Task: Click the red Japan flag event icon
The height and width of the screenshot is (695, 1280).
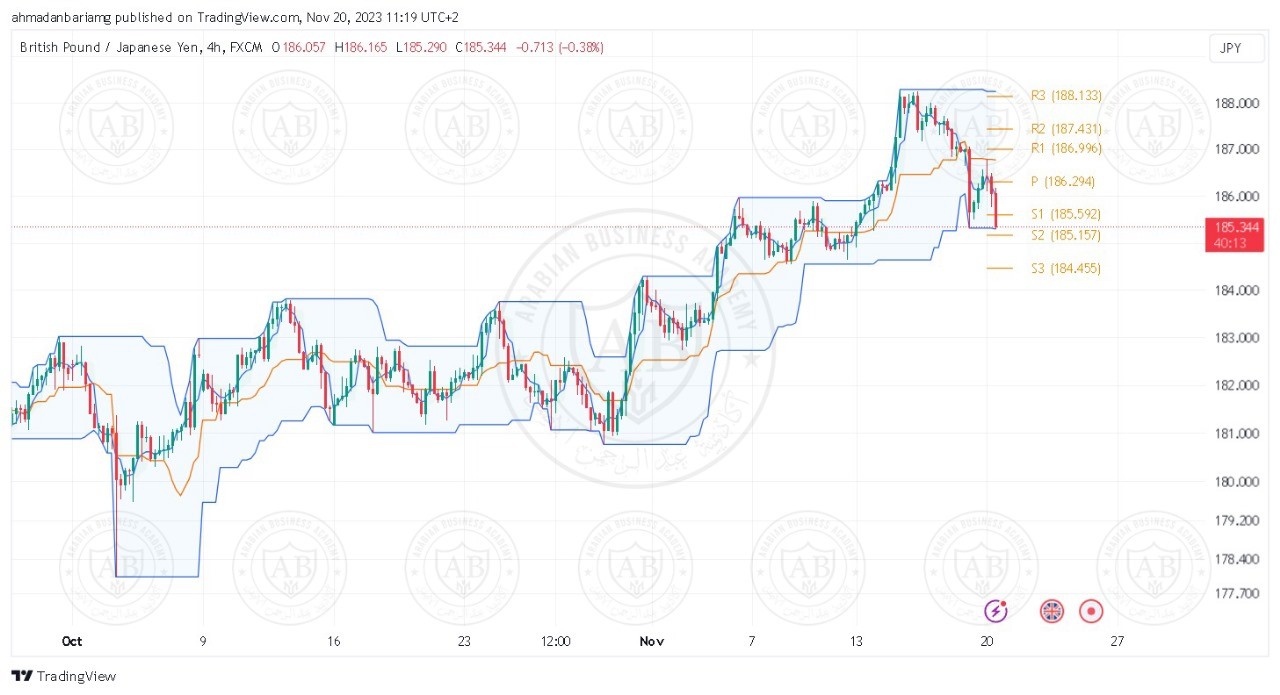Action: pyautogui.click(x=1091, y=610)
